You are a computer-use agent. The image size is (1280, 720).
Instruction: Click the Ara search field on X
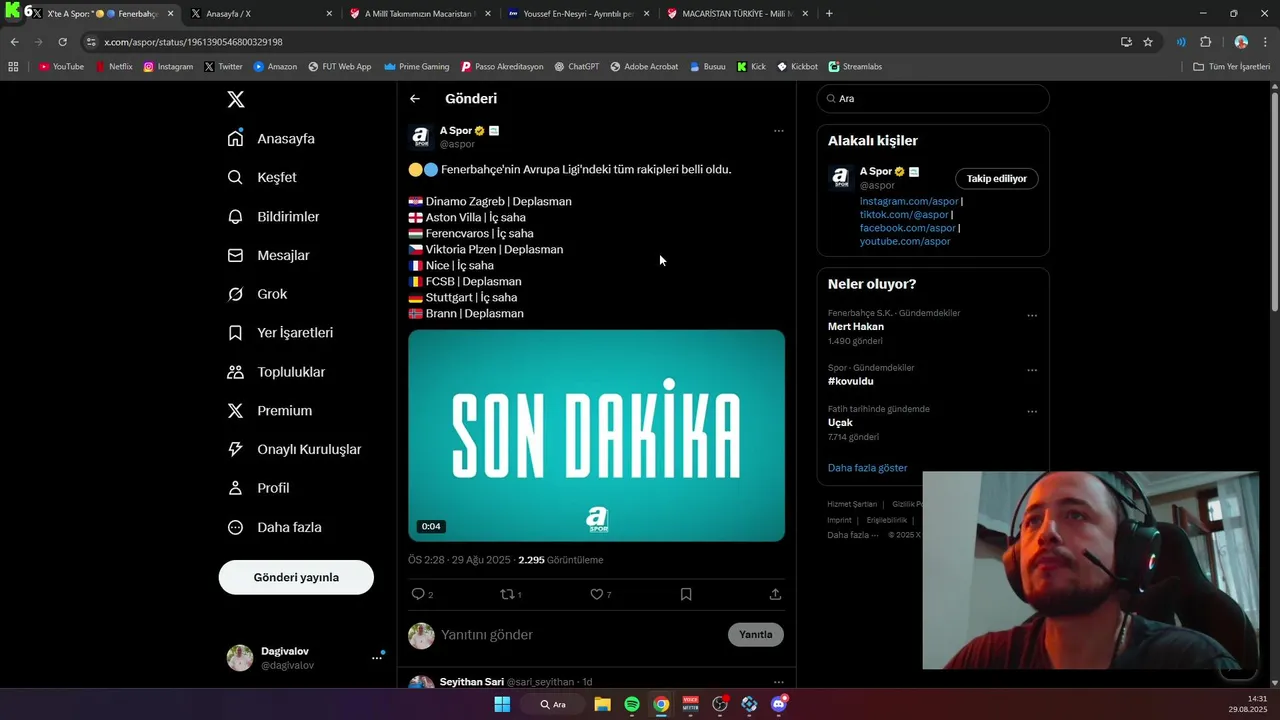933,99
